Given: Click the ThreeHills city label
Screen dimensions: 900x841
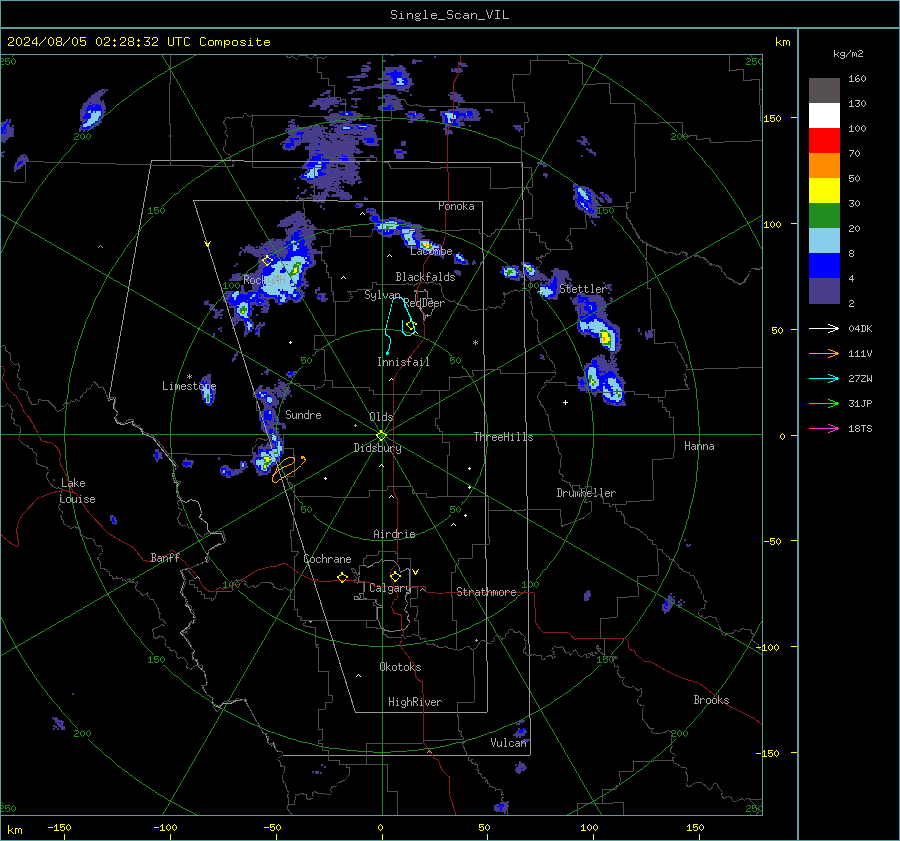Looking at the screenshot, I should click(x=503, y=437).
